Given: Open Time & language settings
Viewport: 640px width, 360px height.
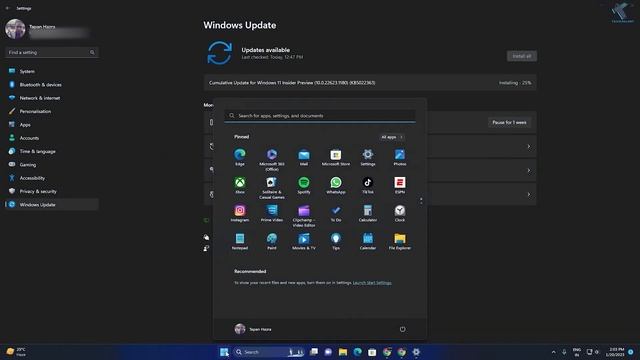Looking at the screenshot, I should click(x=51, y=151).
